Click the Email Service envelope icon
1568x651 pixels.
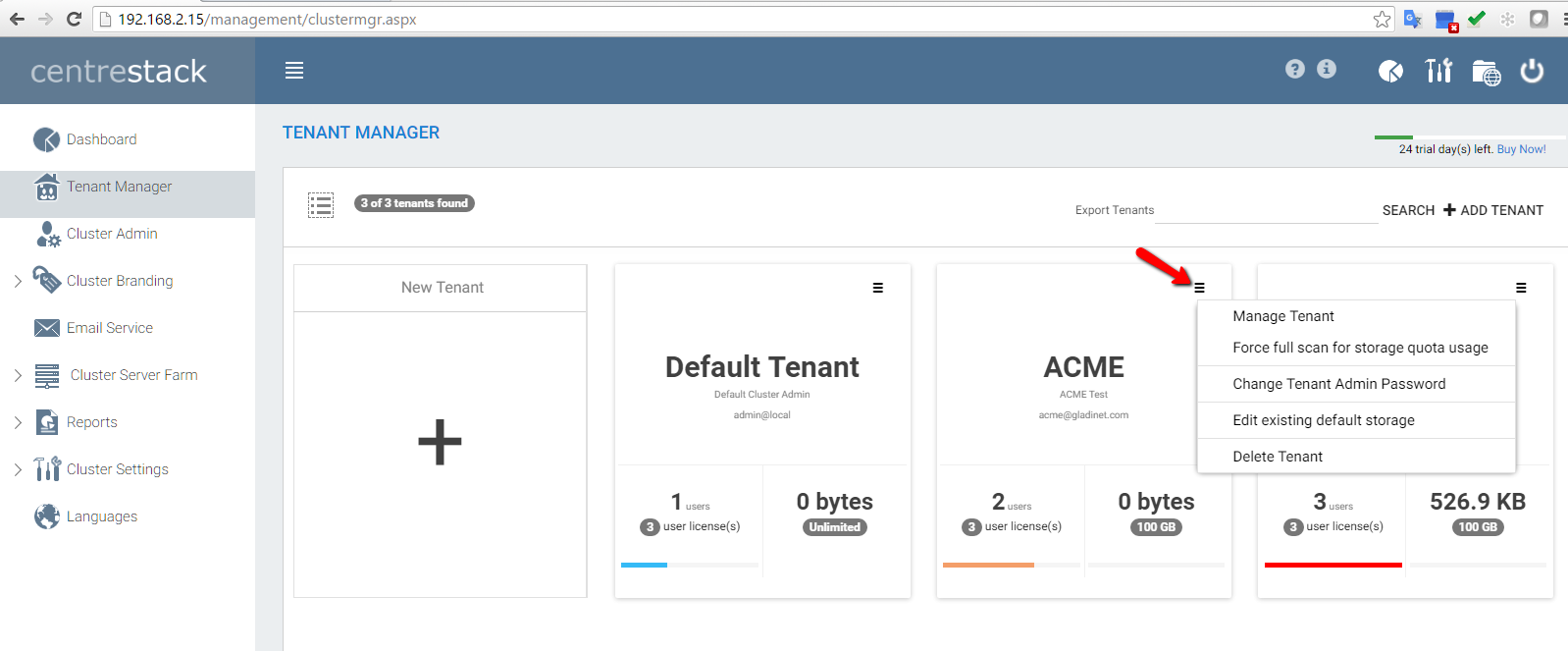(x=46, y=328)
